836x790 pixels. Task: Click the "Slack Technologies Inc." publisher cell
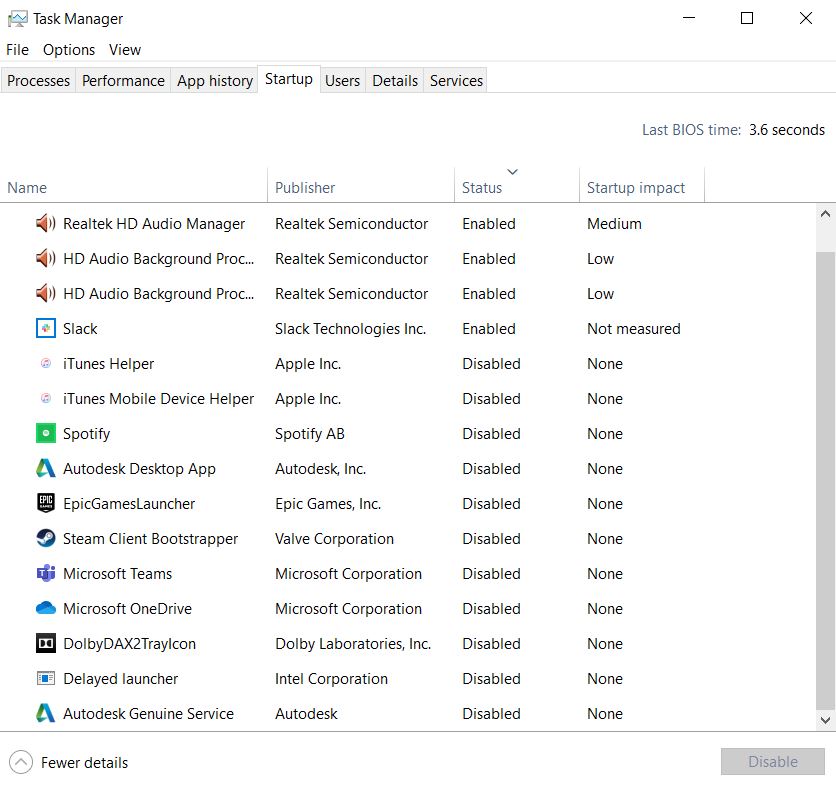click(x=350, y=329)
